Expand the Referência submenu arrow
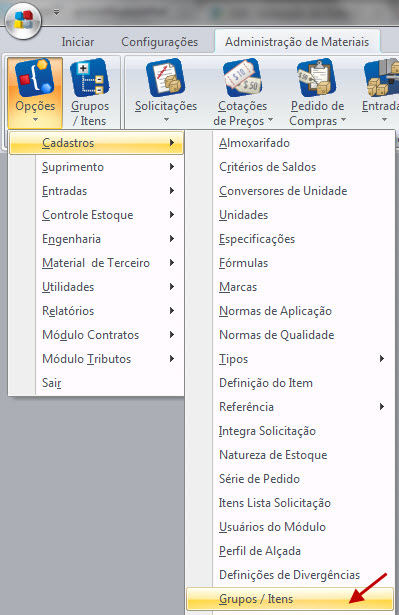Screen dimensions: 399x615 [381, 407]
